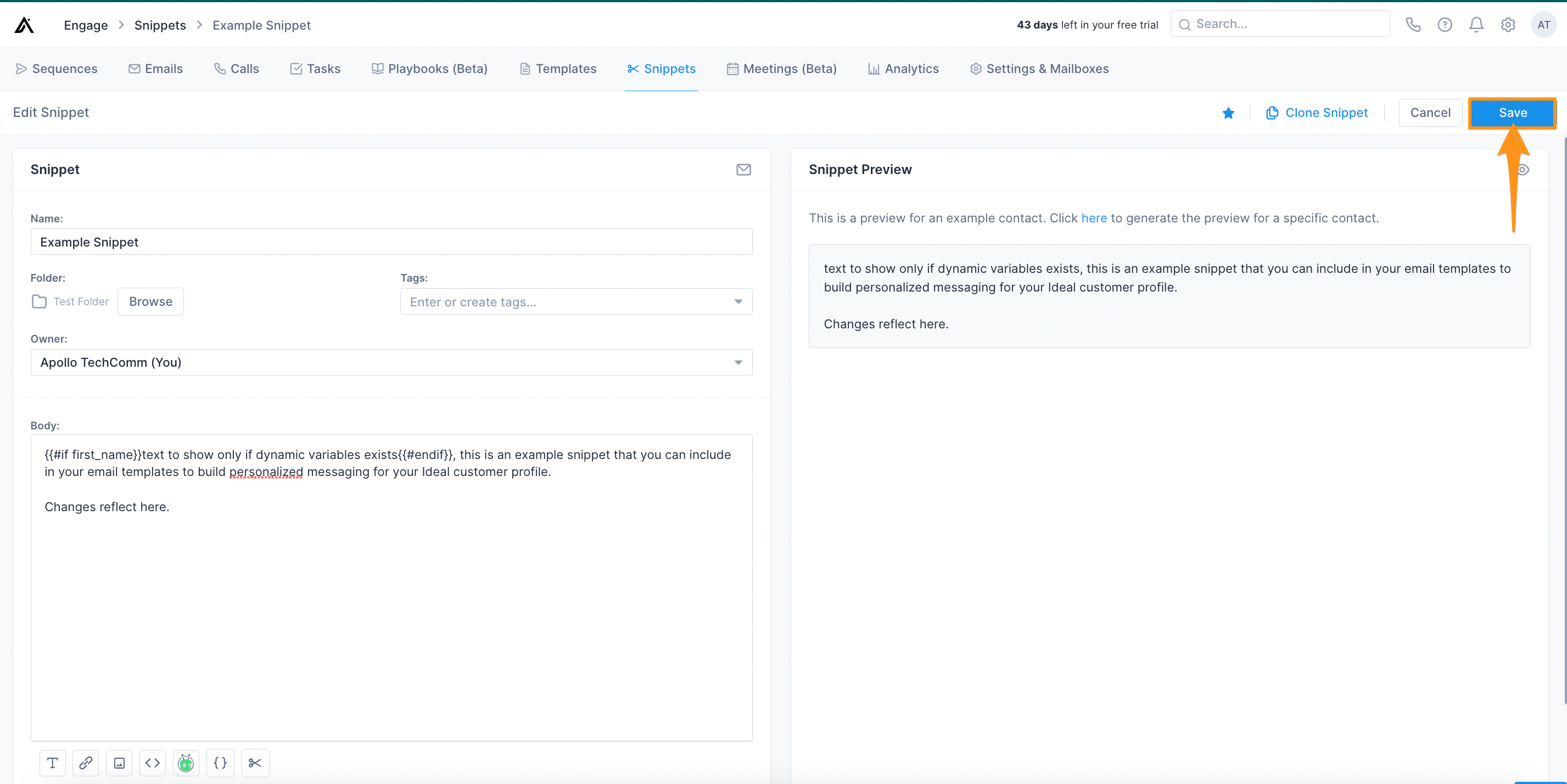Image resolution: width=1567 pixels, height=784 pixels.
Task: Click the Name input field
Action: [x=391, y=242]
